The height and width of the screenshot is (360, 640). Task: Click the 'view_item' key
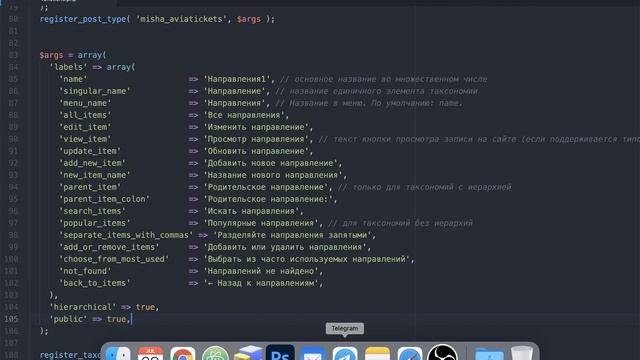[85, 139]
